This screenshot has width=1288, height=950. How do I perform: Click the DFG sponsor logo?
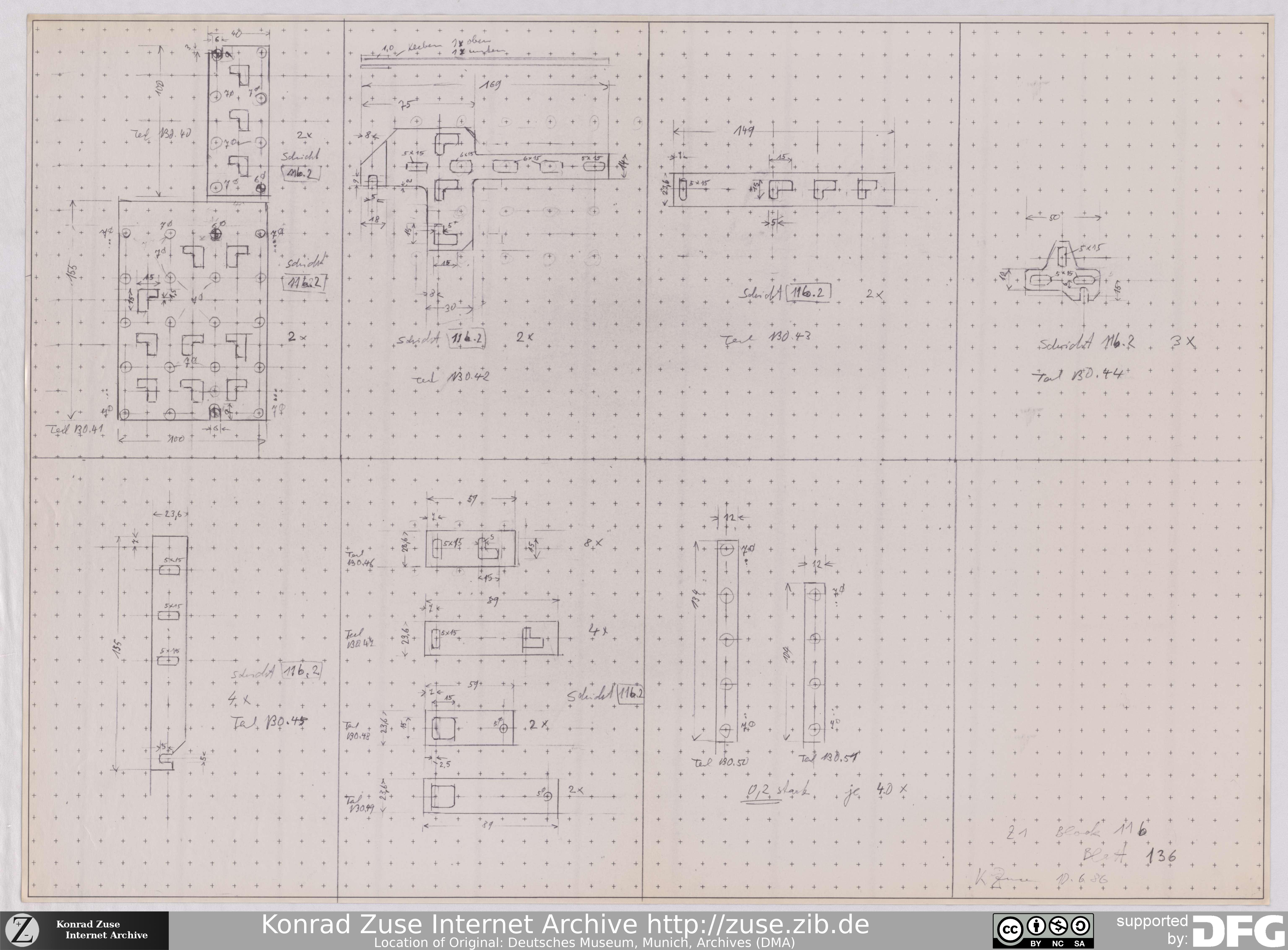click(x=1238, y=931)
